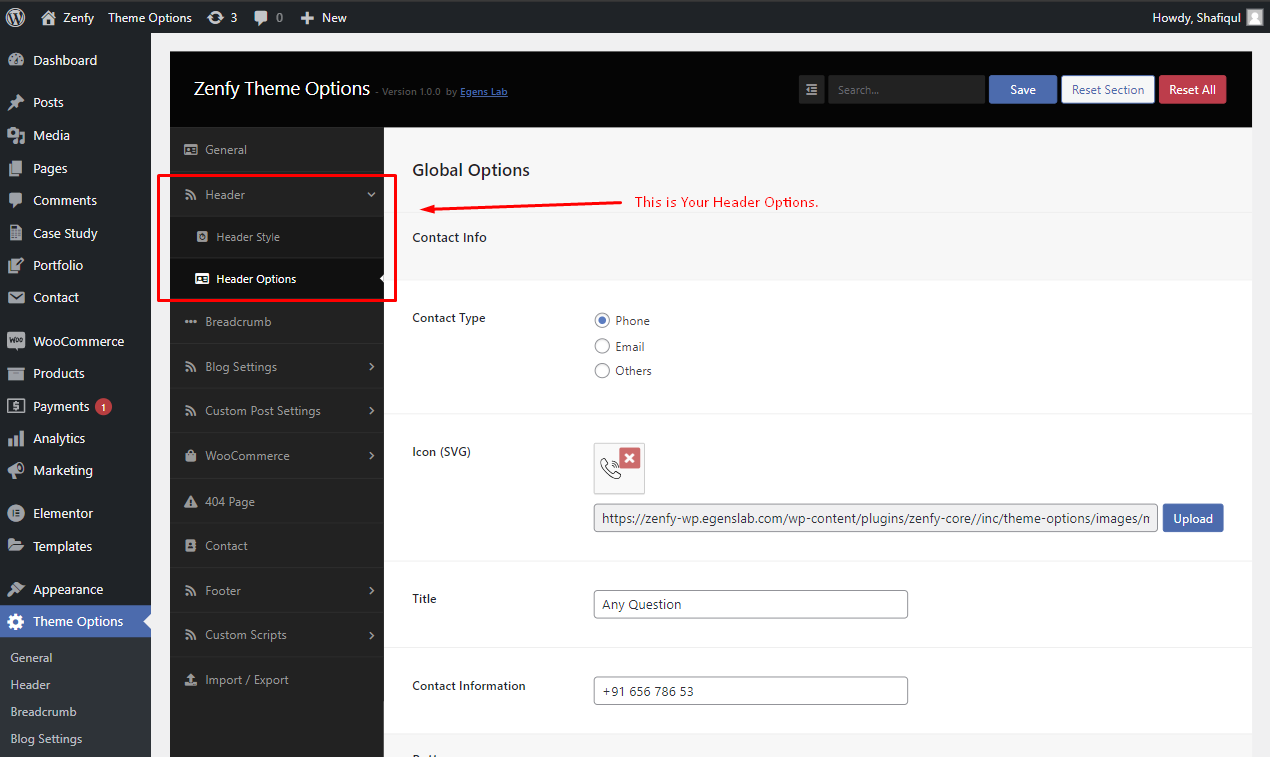The image size is (1270, 757).
Task: Expand the Blog Settings chevron
Action: pyautogui.click(x=371, y=367)
